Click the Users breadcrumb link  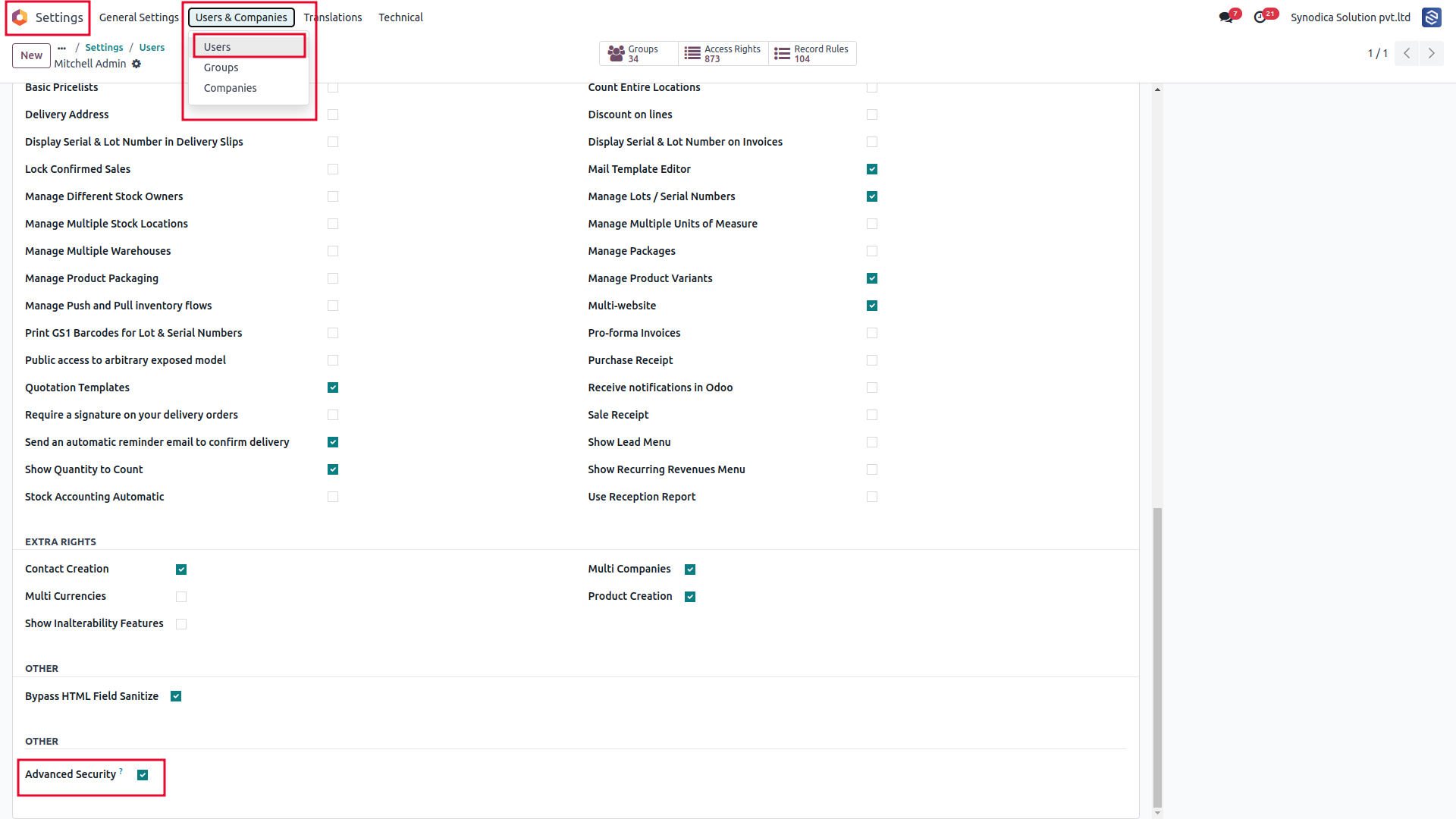tap(152, 48)
